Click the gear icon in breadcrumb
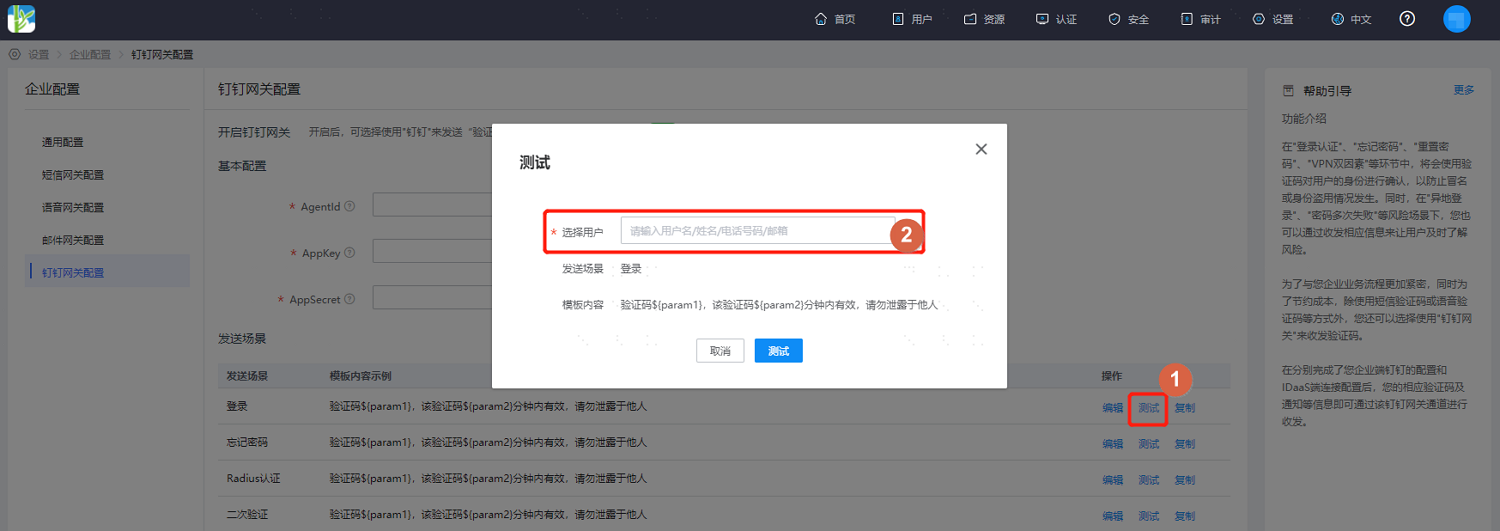This screenshot has width=1500, height=531. pyautogui.click(x=14, y=54)
